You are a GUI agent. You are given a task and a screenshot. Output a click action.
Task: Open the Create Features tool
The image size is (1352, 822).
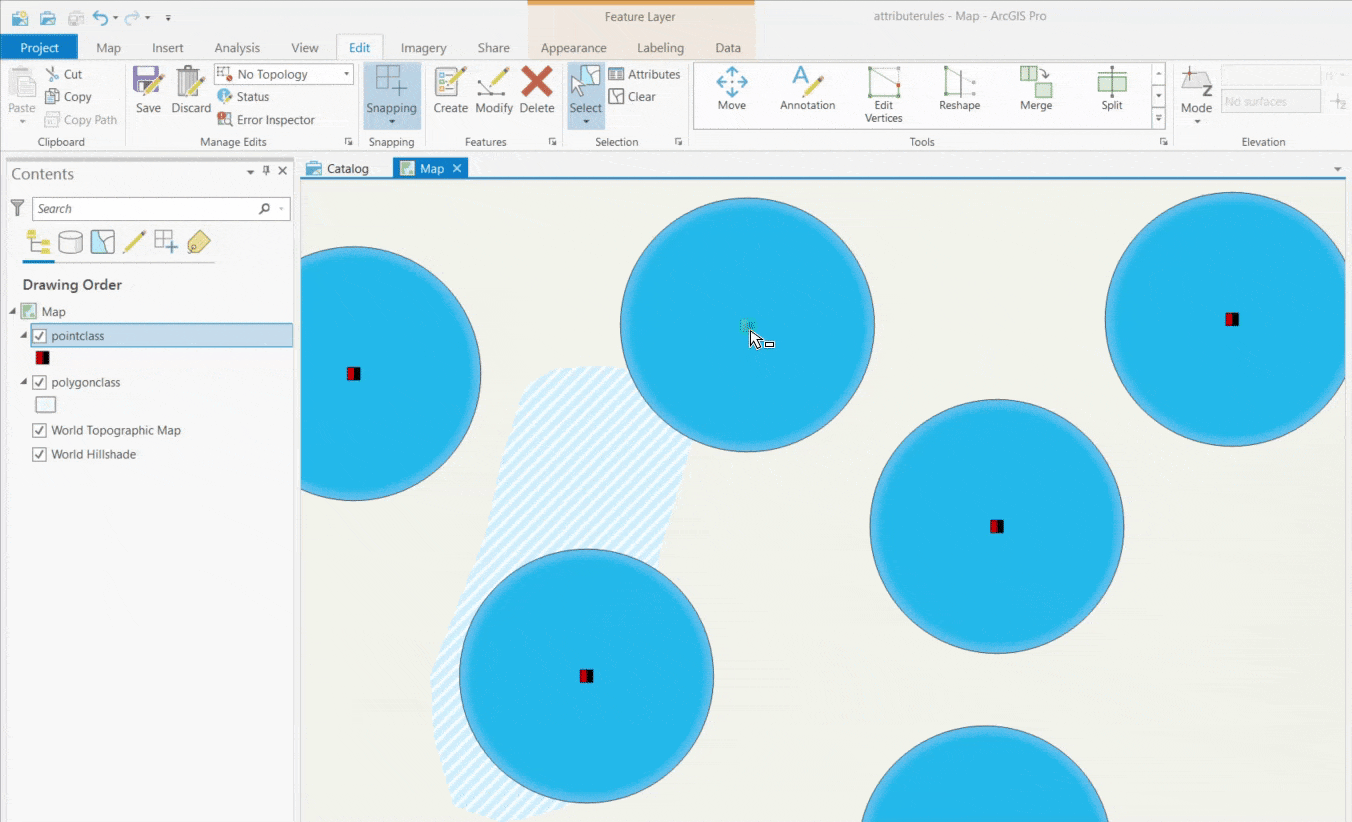point(450,90)
